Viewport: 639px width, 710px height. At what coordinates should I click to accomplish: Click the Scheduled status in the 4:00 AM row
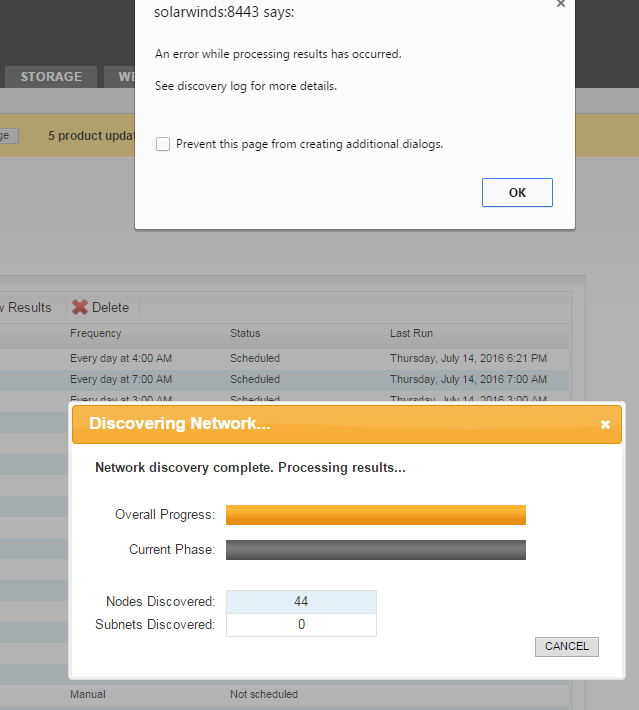[255, 358]
